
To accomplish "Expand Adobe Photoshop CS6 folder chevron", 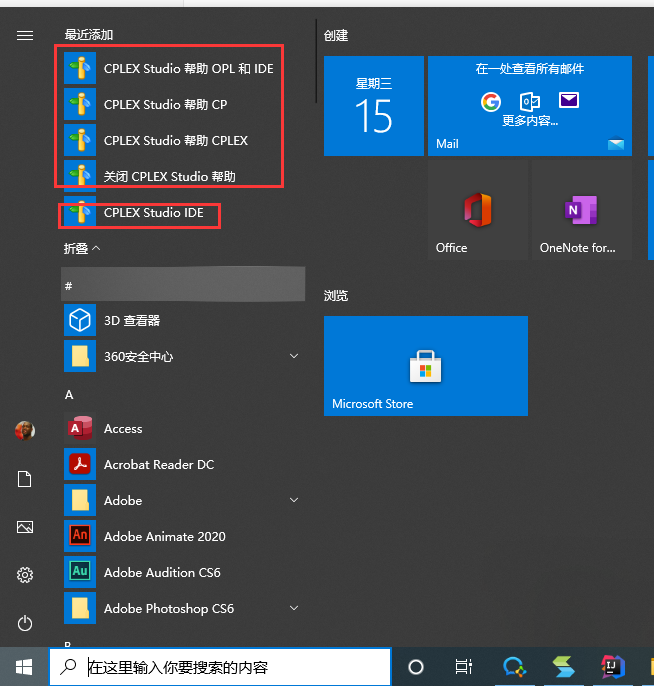I will tap(294, 608).
